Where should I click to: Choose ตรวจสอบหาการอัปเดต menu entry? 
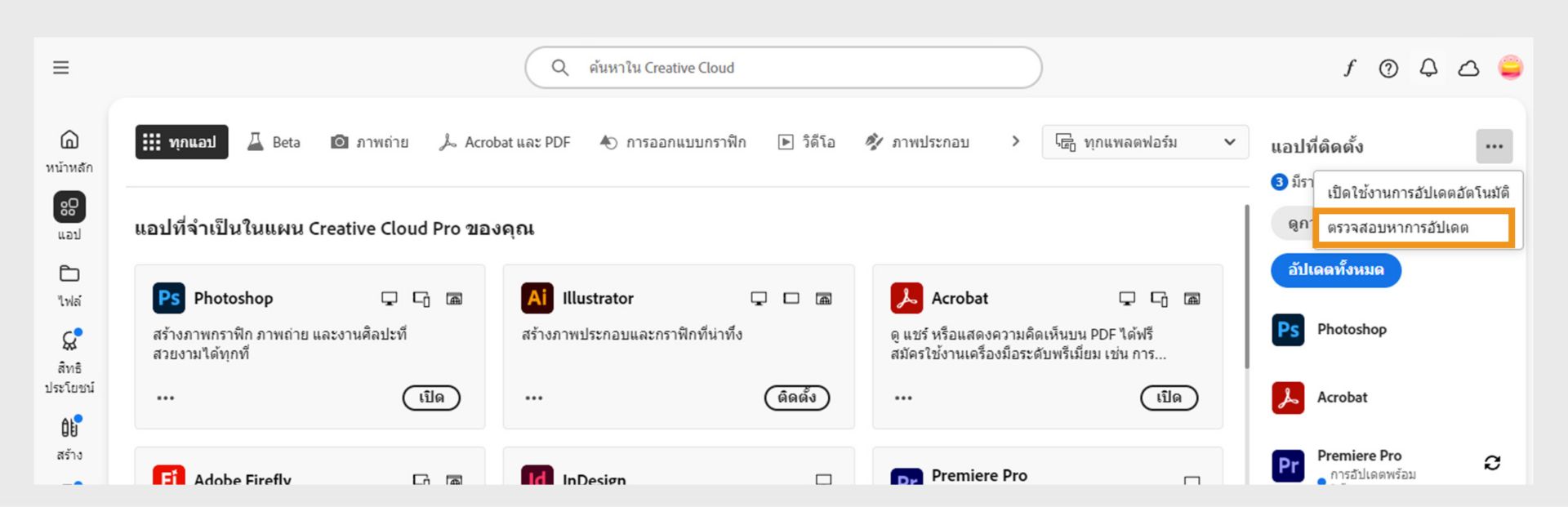(x=1414, y=228)
